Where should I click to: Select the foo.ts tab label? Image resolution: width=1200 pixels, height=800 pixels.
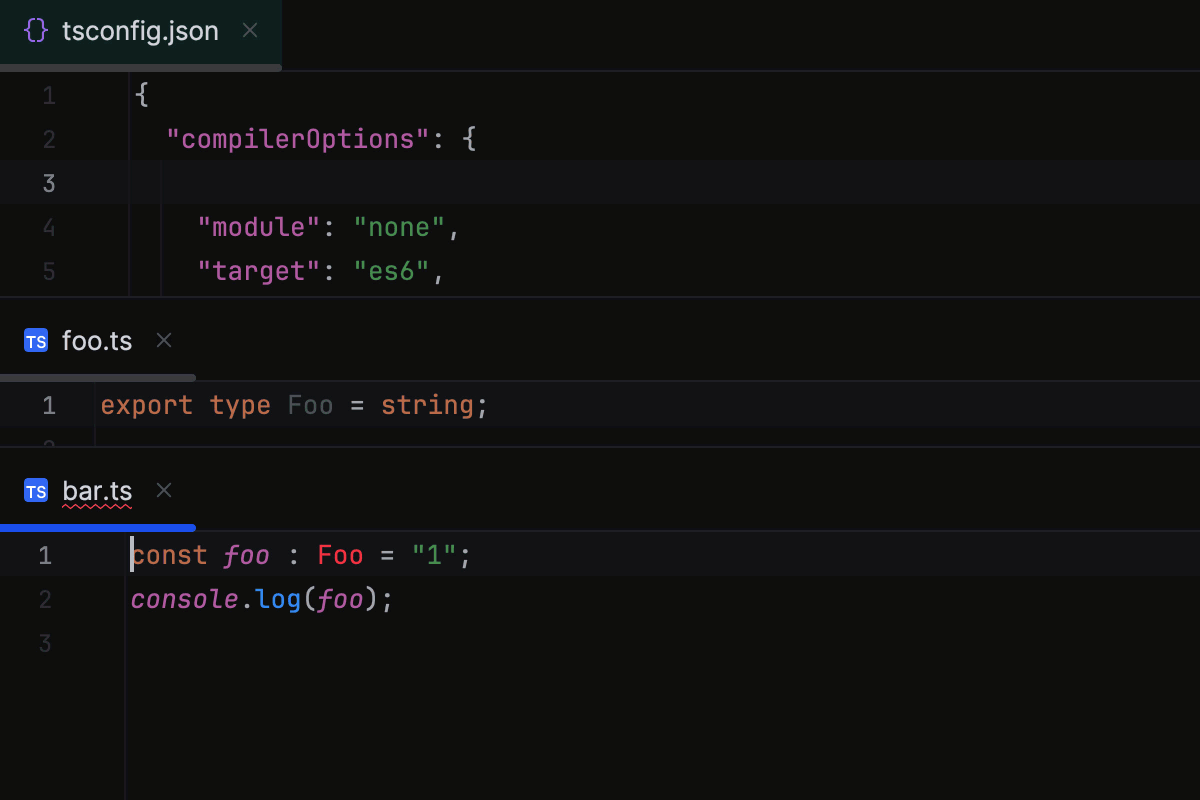(97, 340)
